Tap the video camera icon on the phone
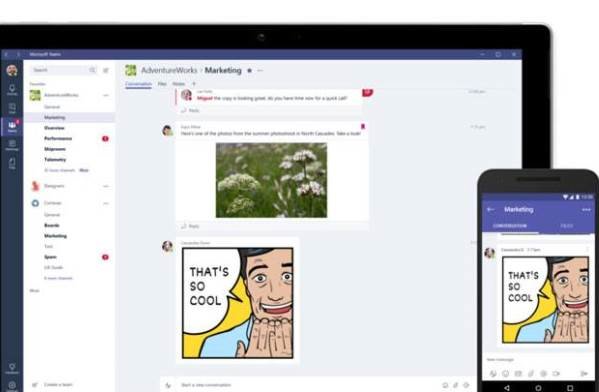This screenshot has width=599, height=392. (556, 374)
